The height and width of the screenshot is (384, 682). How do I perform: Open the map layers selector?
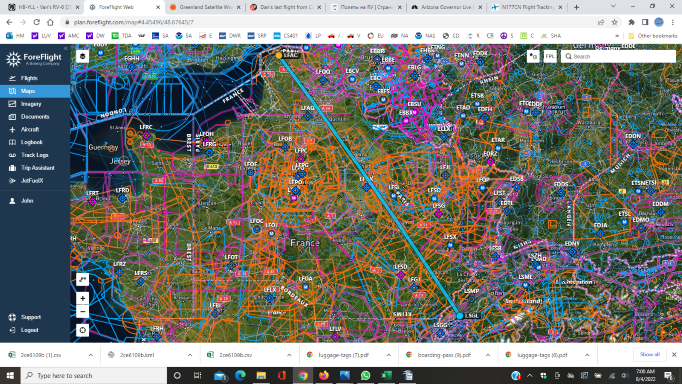pos(83,56)
